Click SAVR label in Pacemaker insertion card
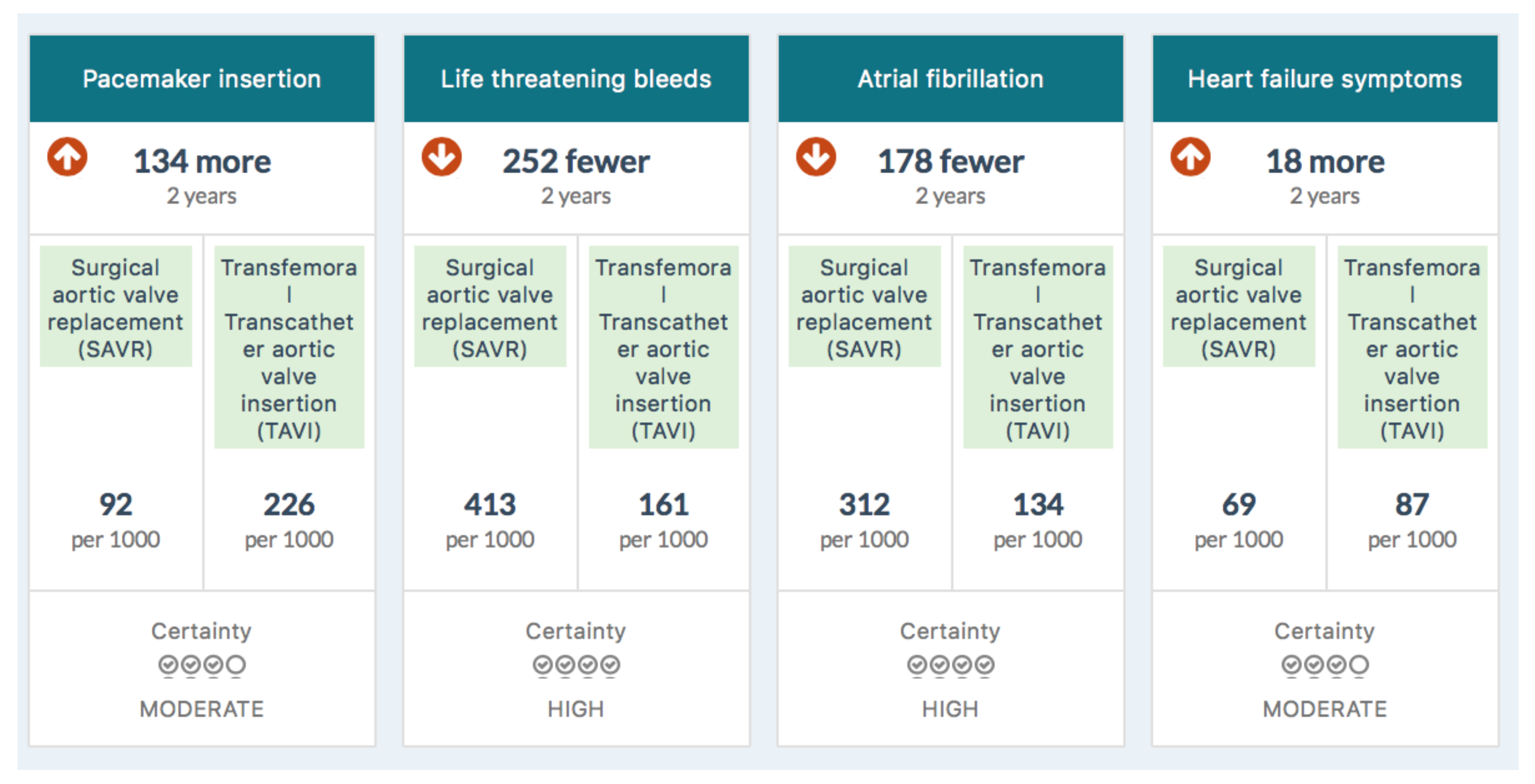Viewport: 1535px width, 784px height. (116, 307)
